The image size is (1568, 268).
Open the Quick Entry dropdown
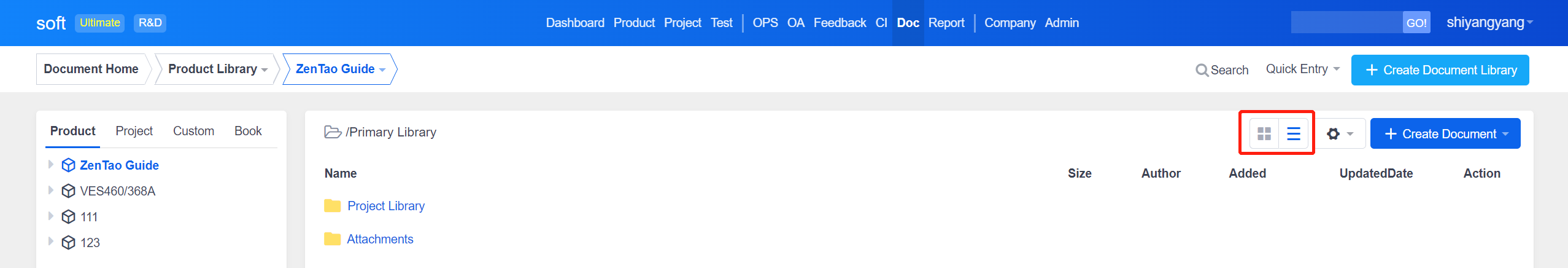point(1302,69)
